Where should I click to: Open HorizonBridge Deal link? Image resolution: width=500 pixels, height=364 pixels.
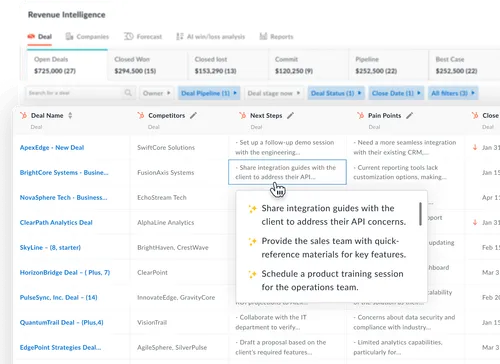click(65, 273)
